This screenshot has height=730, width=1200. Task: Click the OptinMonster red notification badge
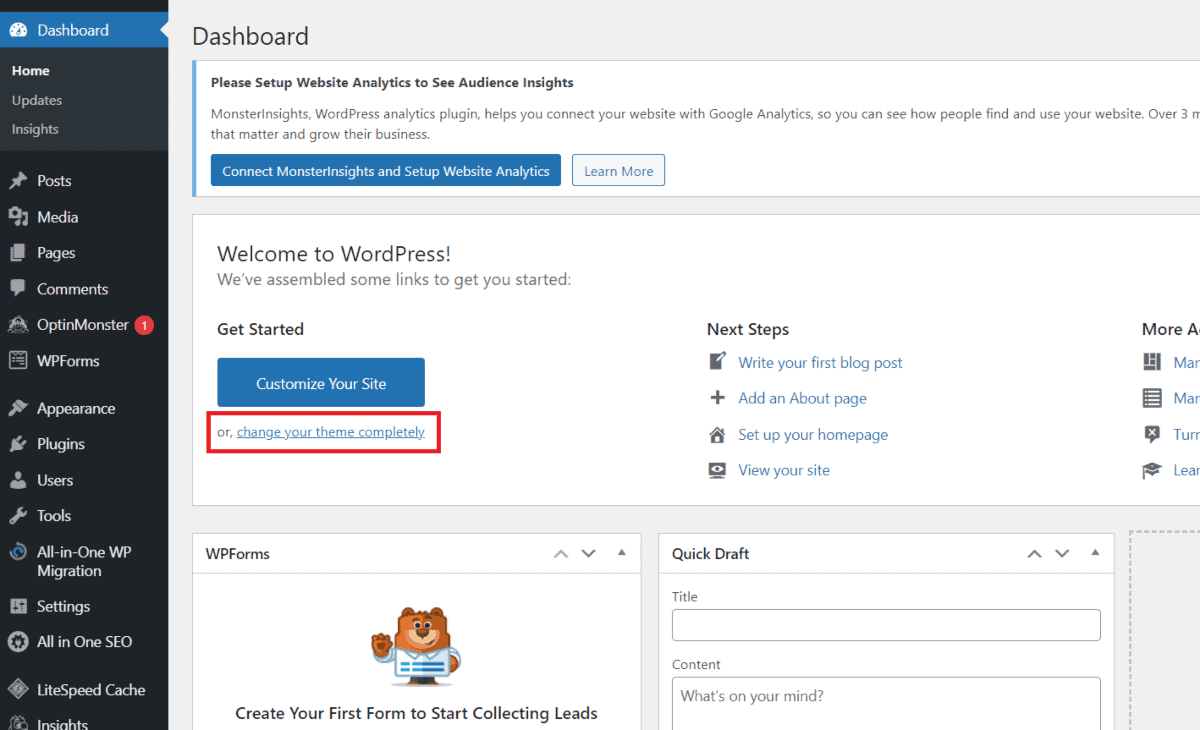(x=144, y=325)
